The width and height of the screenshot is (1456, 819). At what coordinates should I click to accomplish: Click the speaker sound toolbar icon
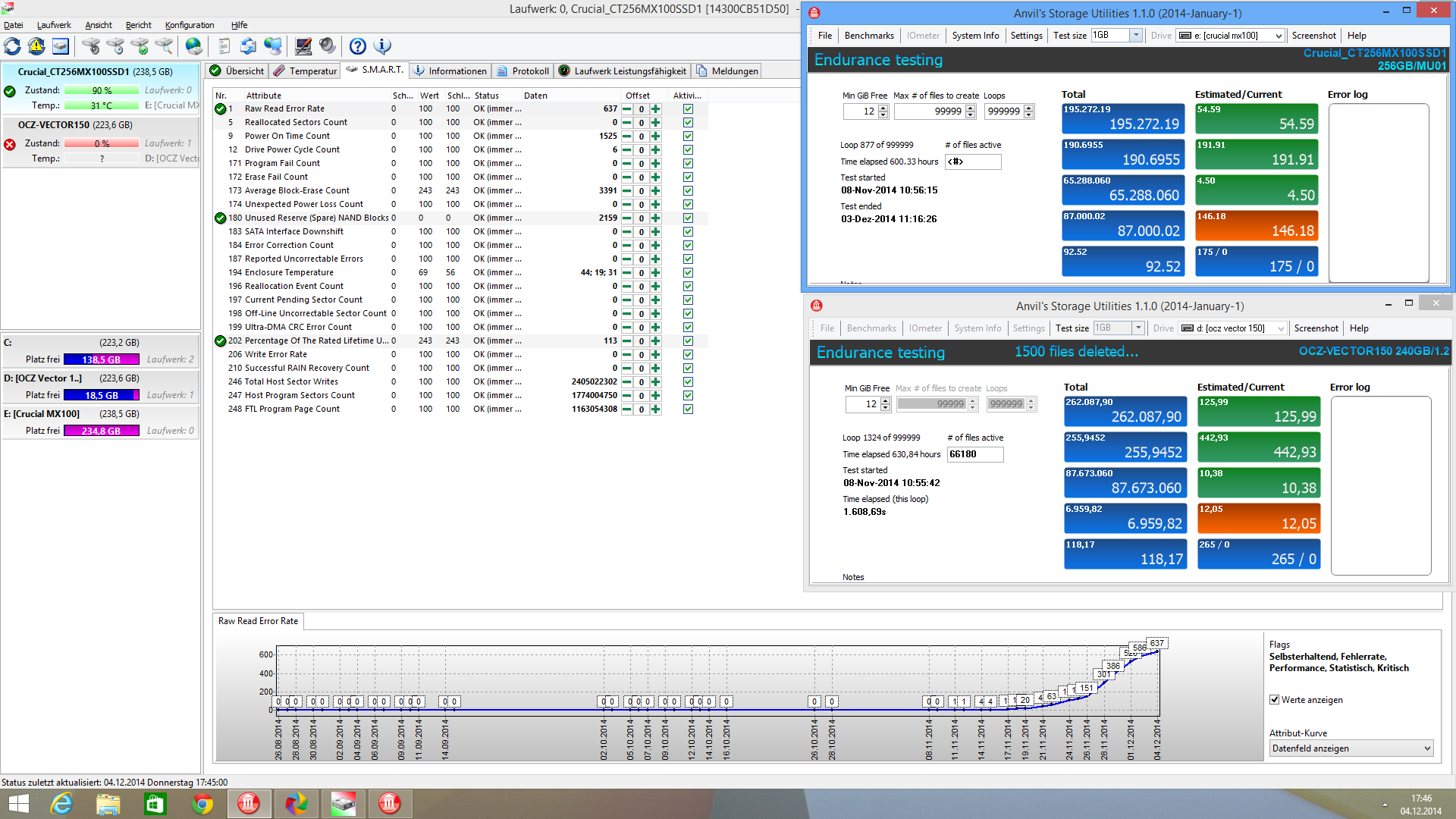click(328, 46)
